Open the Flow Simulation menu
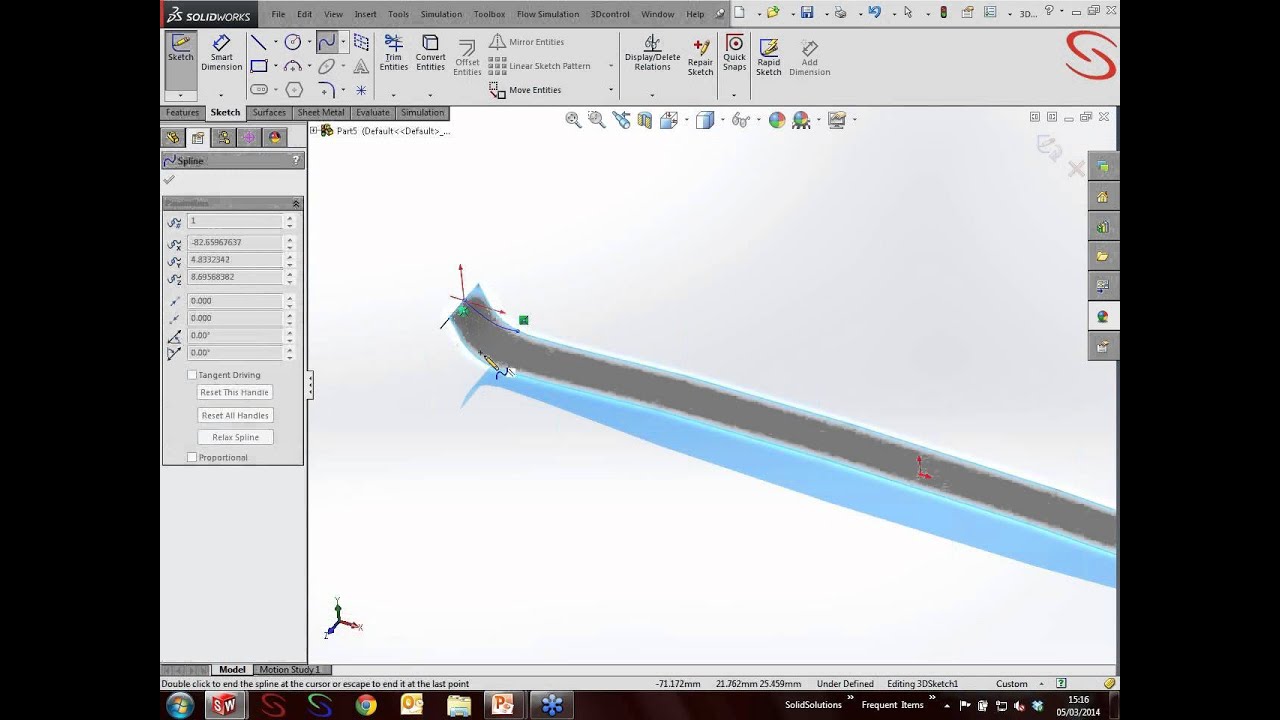1280x720 pixels. (547, 14)
